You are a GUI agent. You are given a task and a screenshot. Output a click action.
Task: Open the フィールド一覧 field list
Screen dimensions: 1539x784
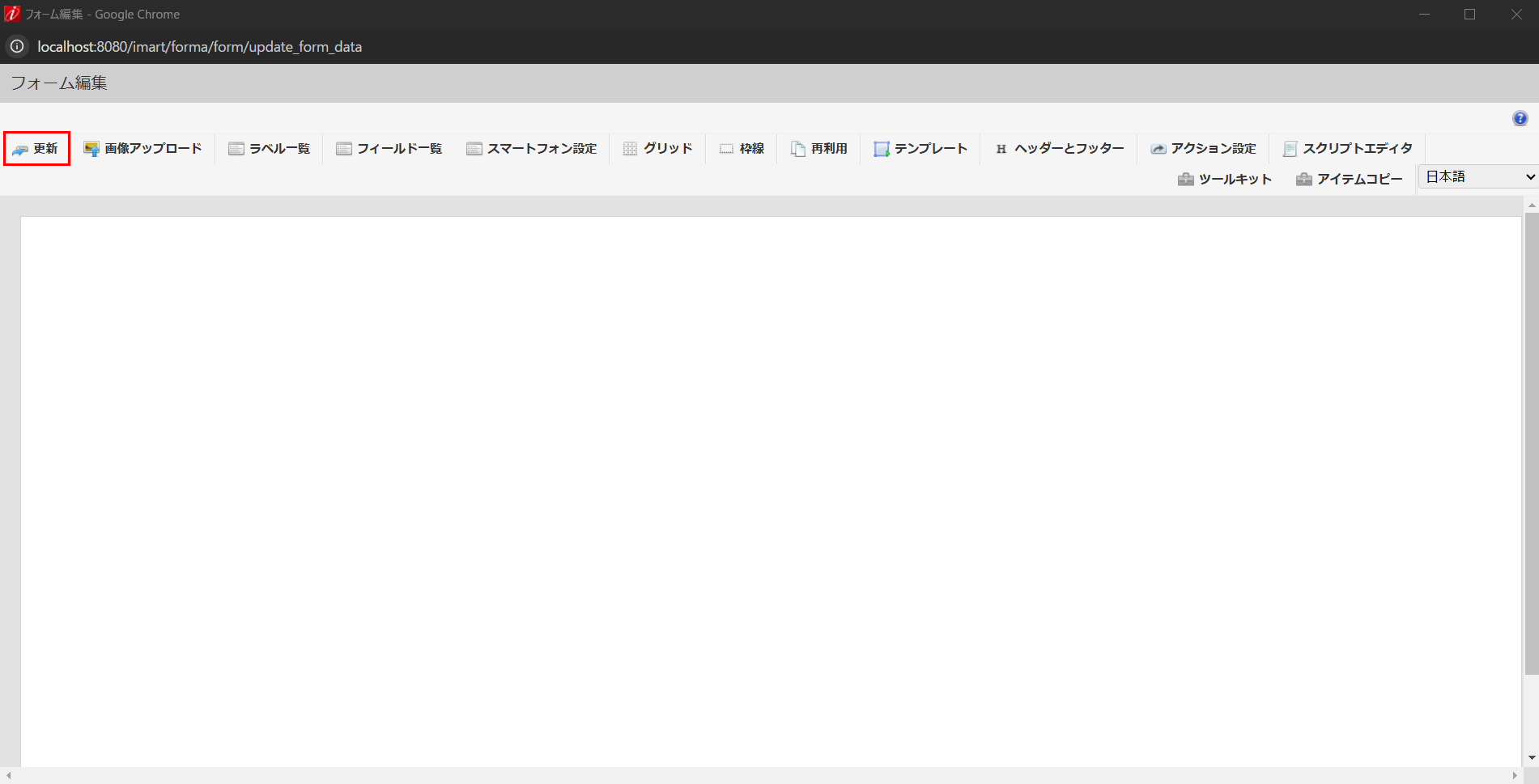click(389, 148)
